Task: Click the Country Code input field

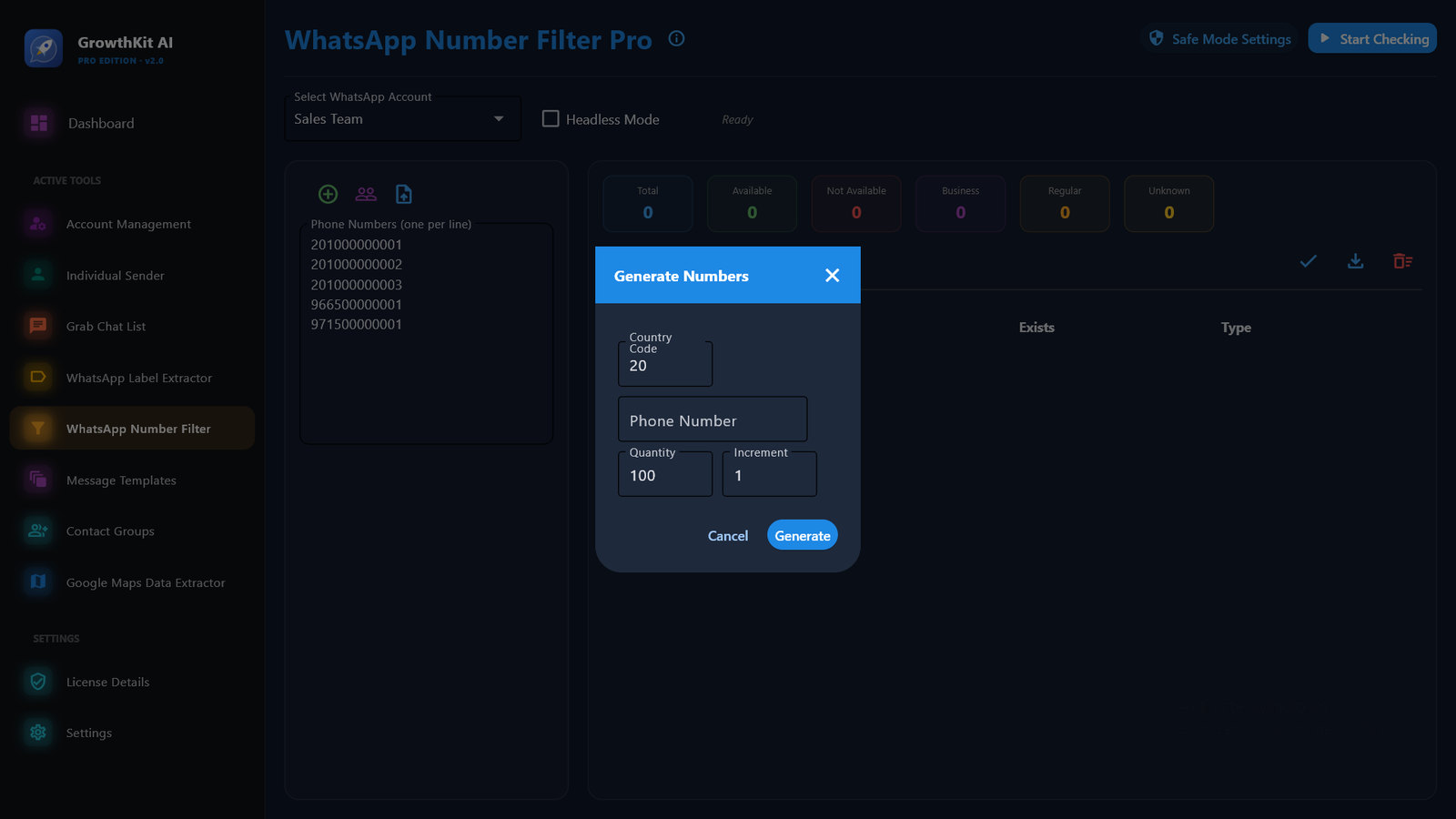Action: pos(665,364)
